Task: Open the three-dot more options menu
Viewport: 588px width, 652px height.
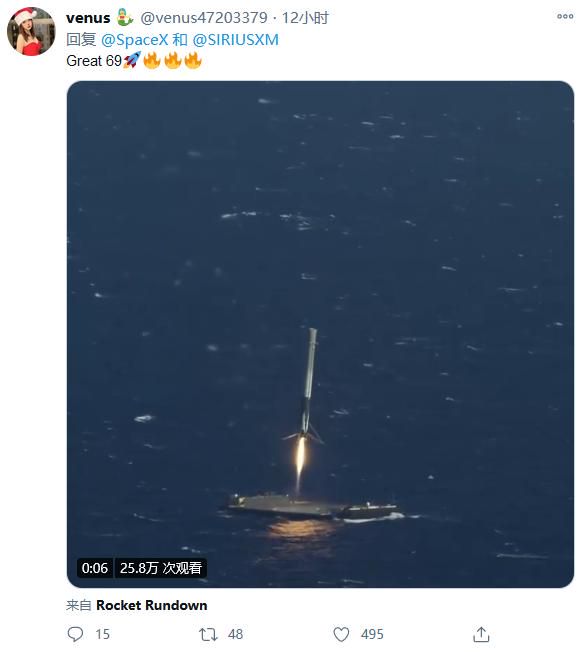Action: [x=565, y=16]
